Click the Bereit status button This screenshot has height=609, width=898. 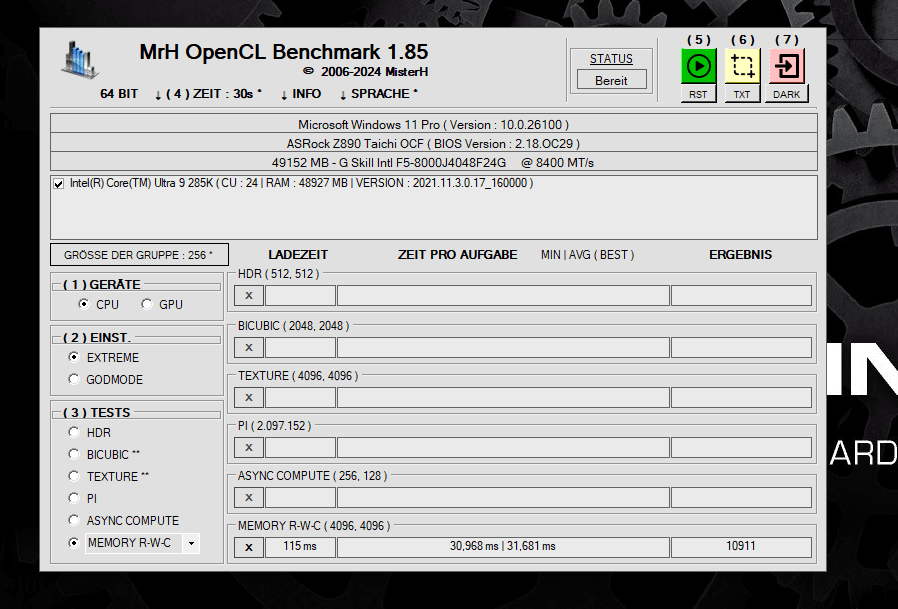612,80
